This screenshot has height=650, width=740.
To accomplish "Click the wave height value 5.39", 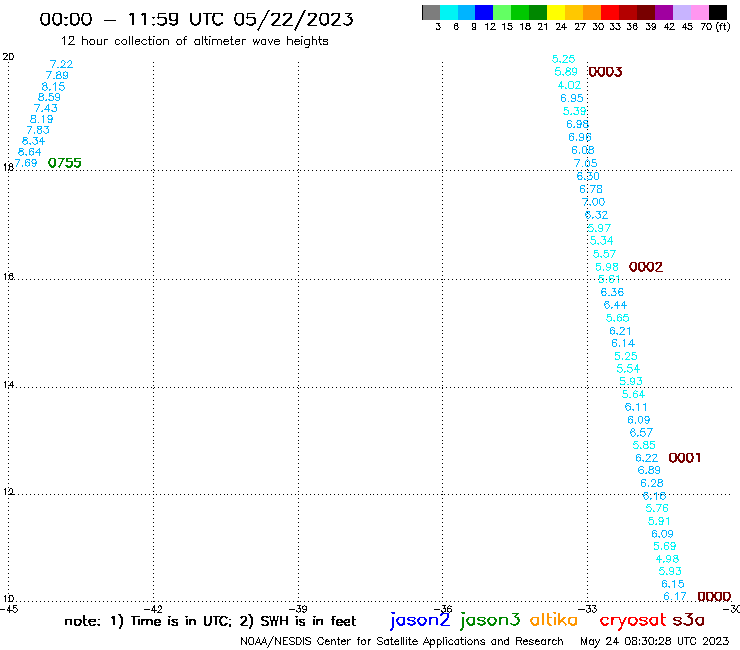I will tap(574, 111).
